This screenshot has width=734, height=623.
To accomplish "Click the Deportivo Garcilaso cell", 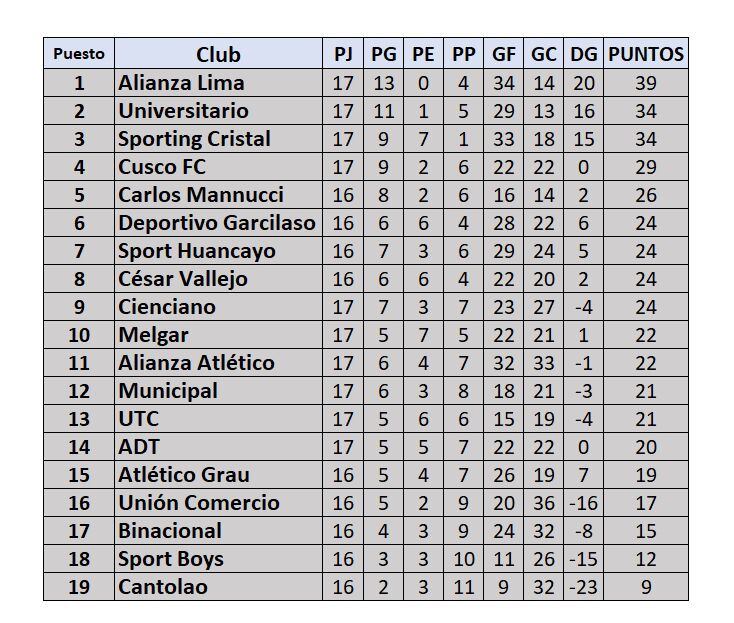I will click(x=216, y=222).
